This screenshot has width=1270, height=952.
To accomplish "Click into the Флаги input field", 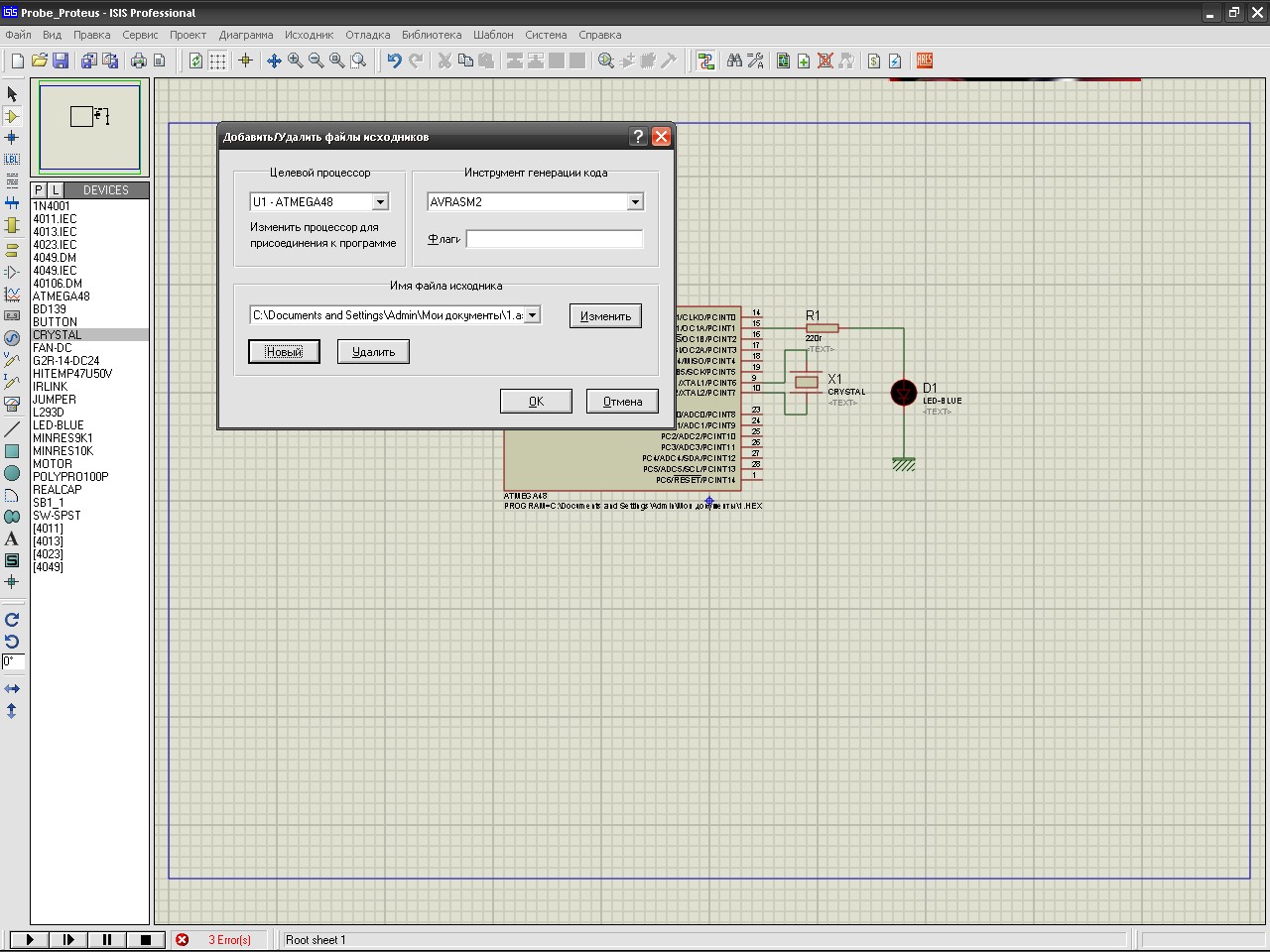I will [x=554, y=239].
